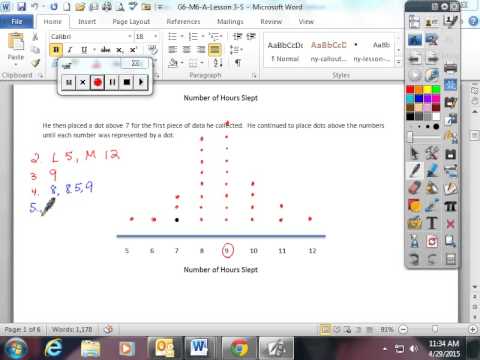Image resolution: width=480 pixels, height=360 pixels.
Task: Click the Save disk icon in the title bar
Action: (x=21, y=7)
